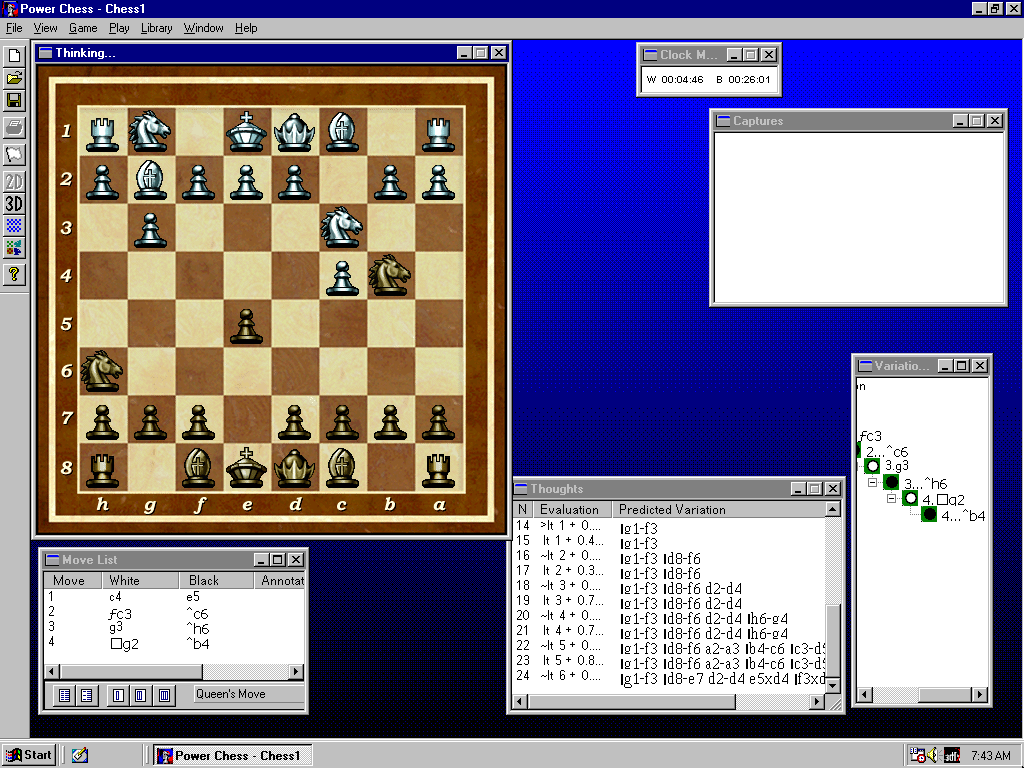Click the white knight on c3
The image size is (1024, 768).
[x=342, y=227]
